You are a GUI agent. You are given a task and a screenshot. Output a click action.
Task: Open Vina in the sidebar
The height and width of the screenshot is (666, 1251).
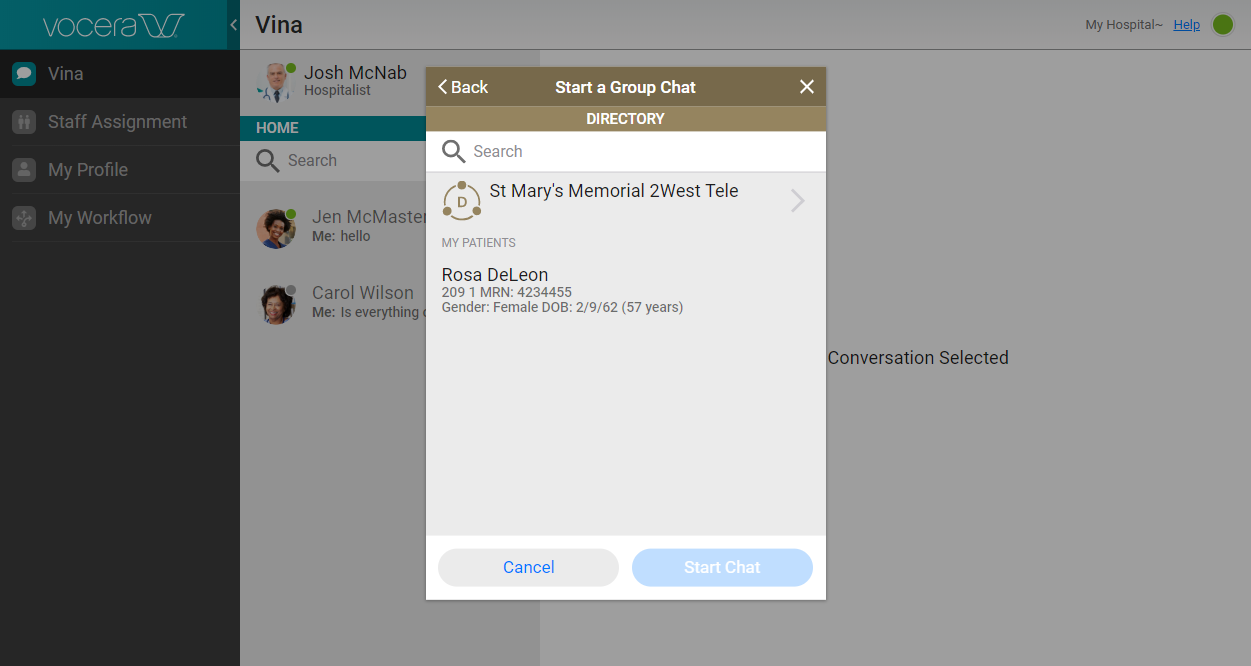(120, 74)
